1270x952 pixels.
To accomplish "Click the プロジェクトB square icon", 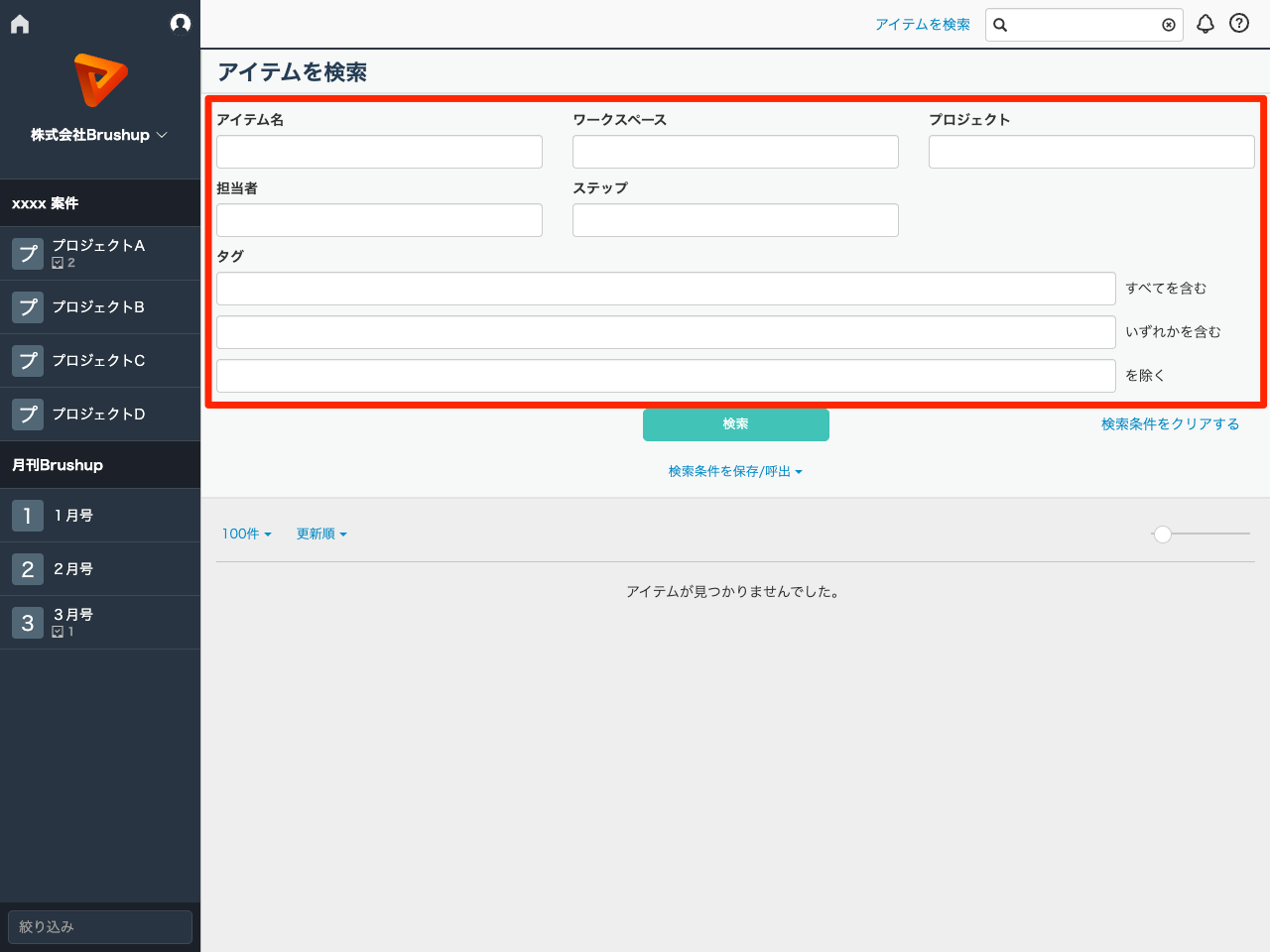I will click(28, 307).
